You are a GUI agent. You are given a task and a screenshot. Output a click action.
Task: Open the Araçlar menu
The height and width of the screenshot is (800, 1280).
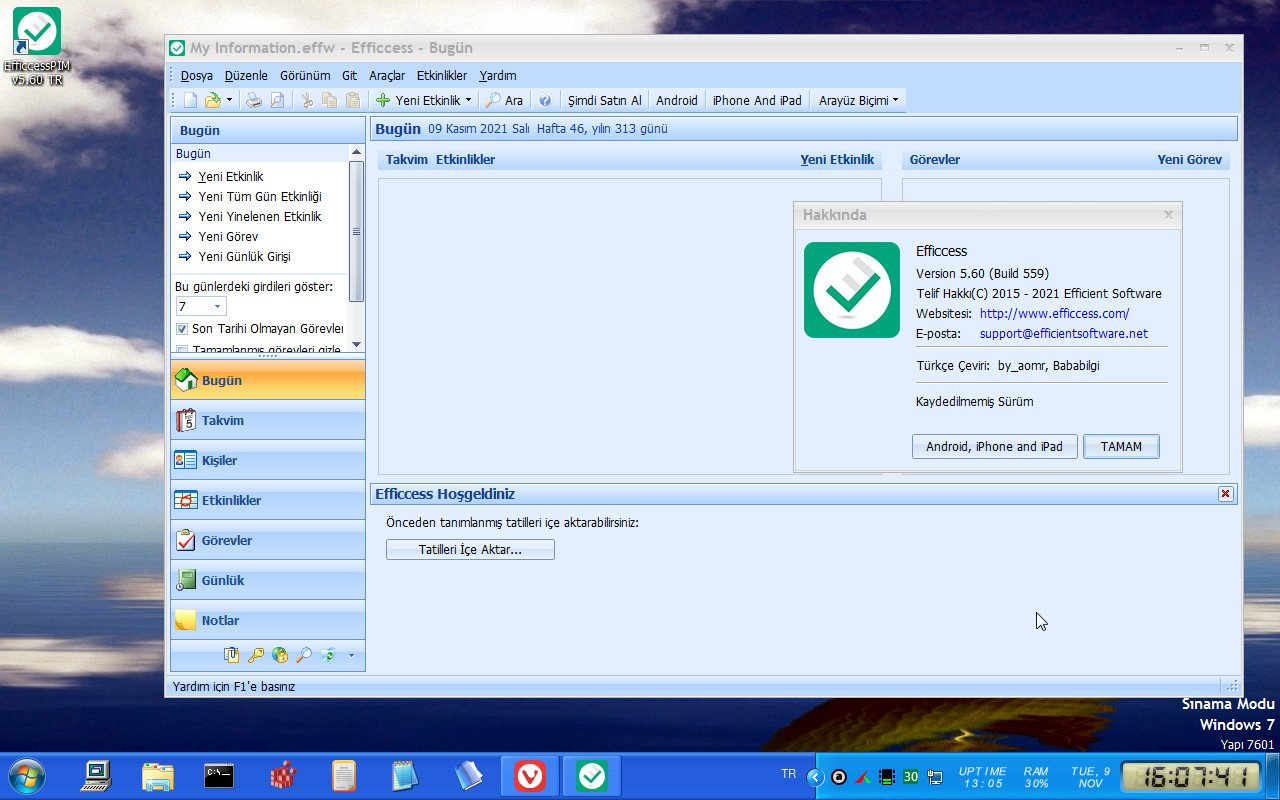tap(387, 76)
